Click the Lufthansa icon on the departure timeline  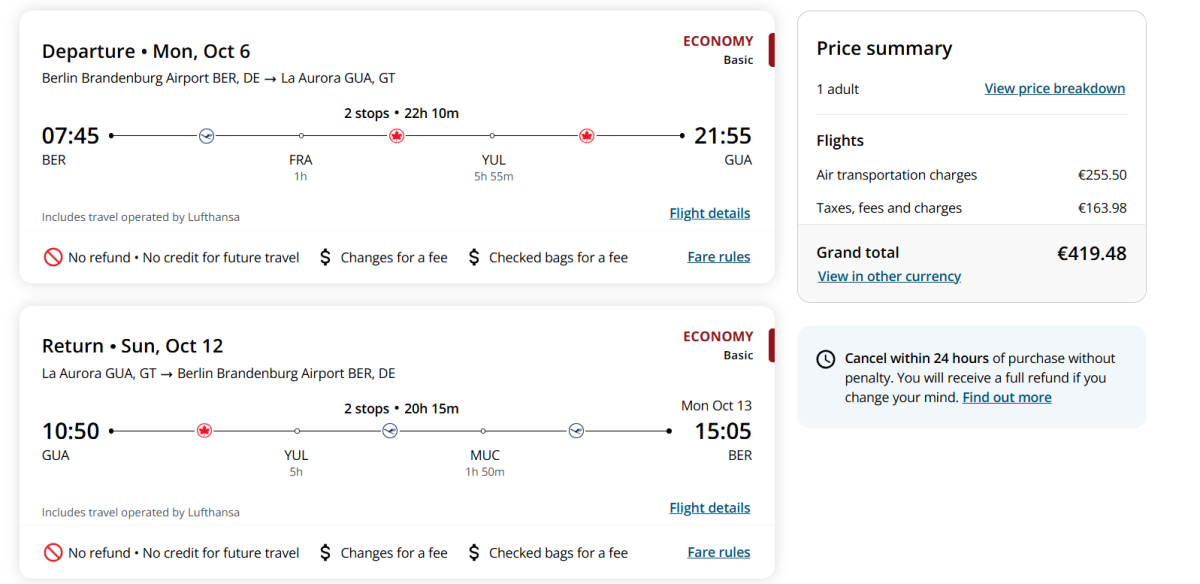[207, 135]
